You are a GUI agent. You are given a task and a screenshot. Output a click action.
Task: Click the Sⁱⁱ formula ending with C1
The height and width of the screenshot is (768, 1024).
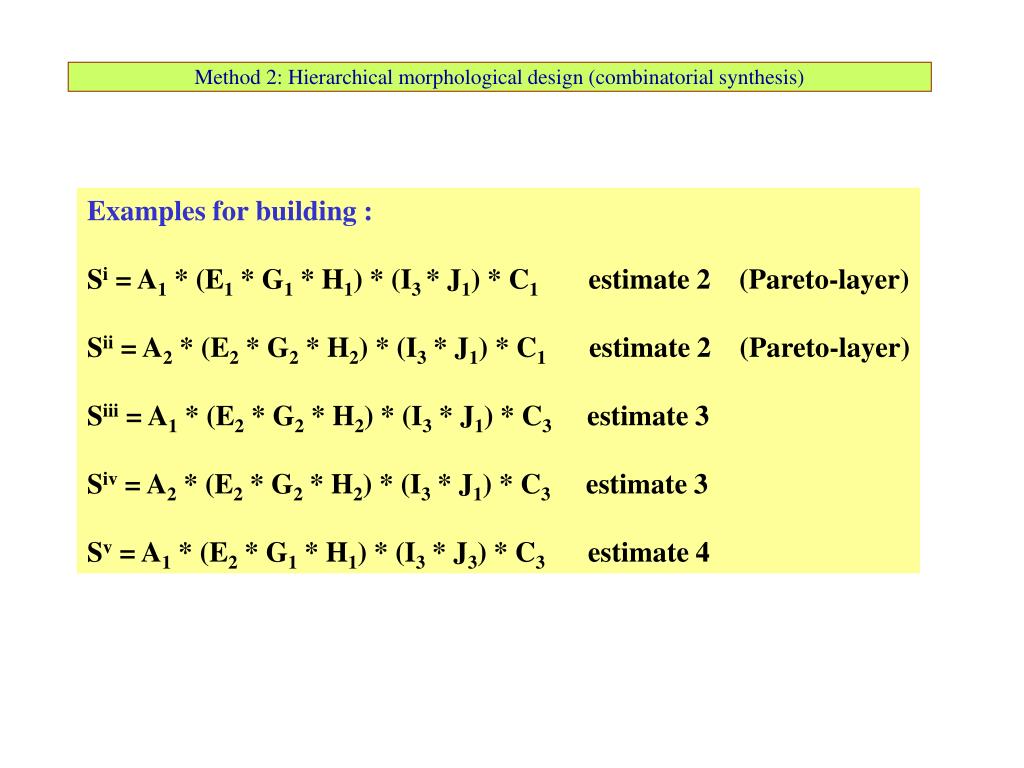tap(316, 349)
